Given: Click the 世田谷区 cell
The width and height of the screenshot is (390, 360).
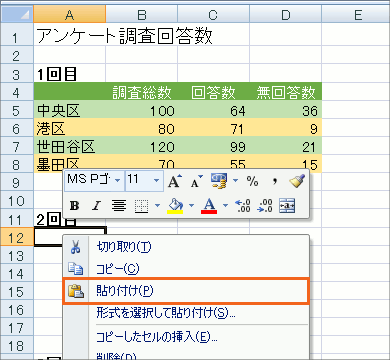Looking at the screenshot, I should coord(69,146).
